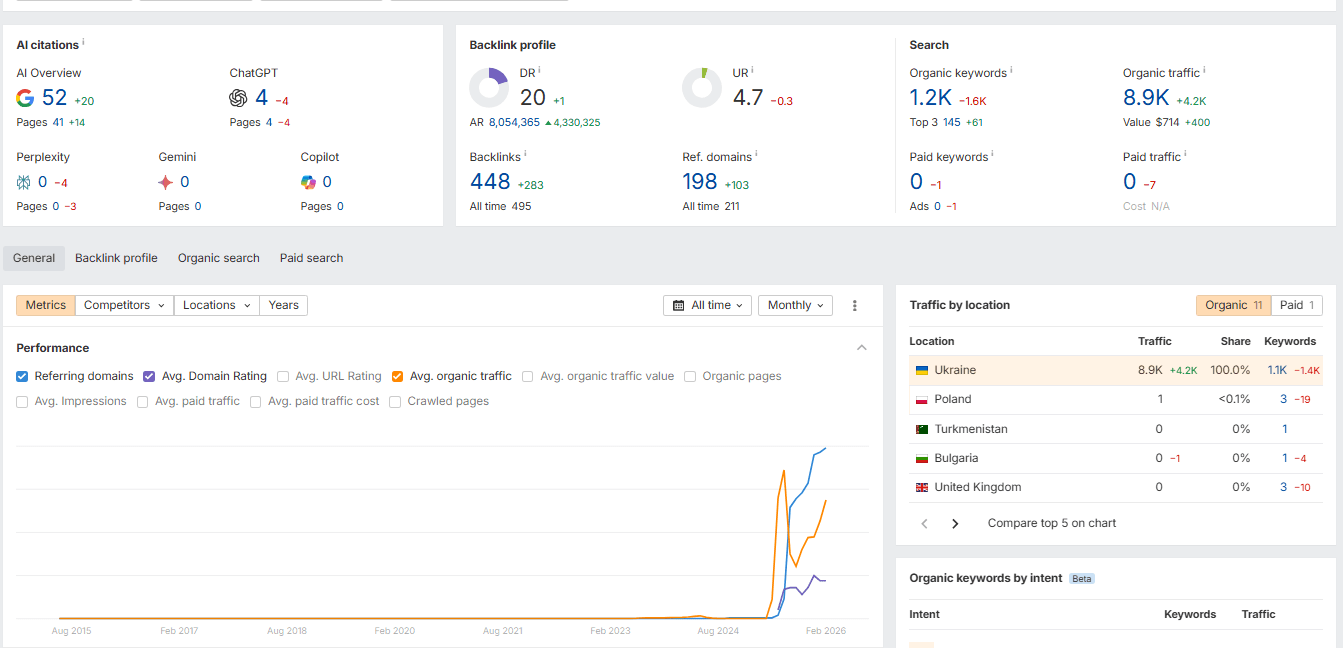Collapse the Performance section
Screen dimensions: 1343x648
[x=861, y=348]
